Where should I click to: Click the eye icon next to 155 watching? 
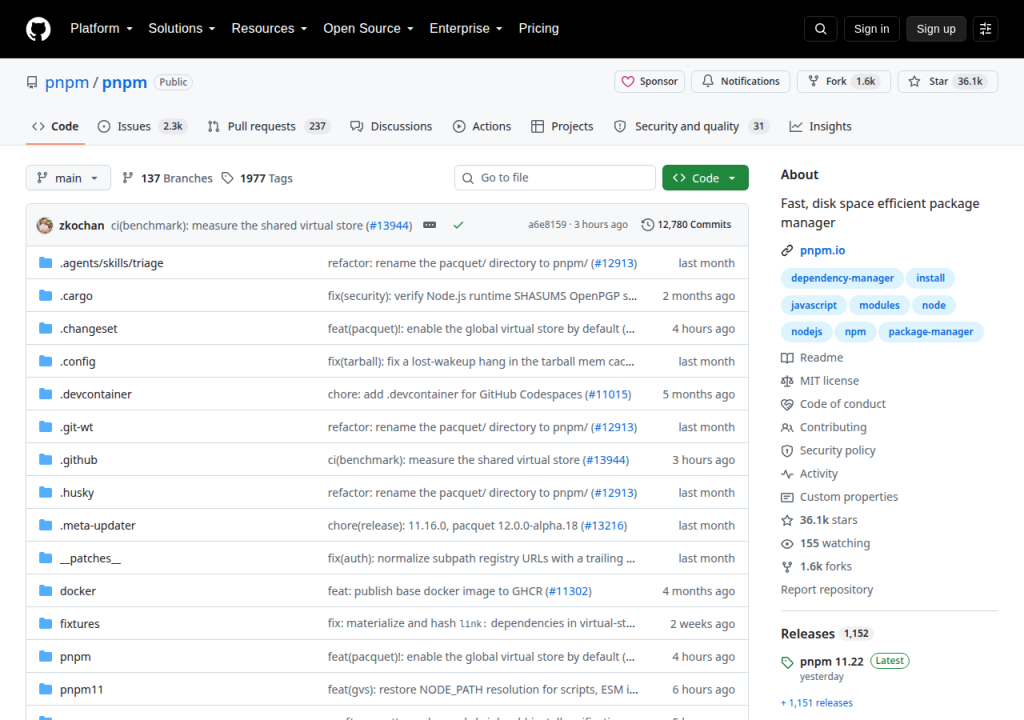coord(787,544)
